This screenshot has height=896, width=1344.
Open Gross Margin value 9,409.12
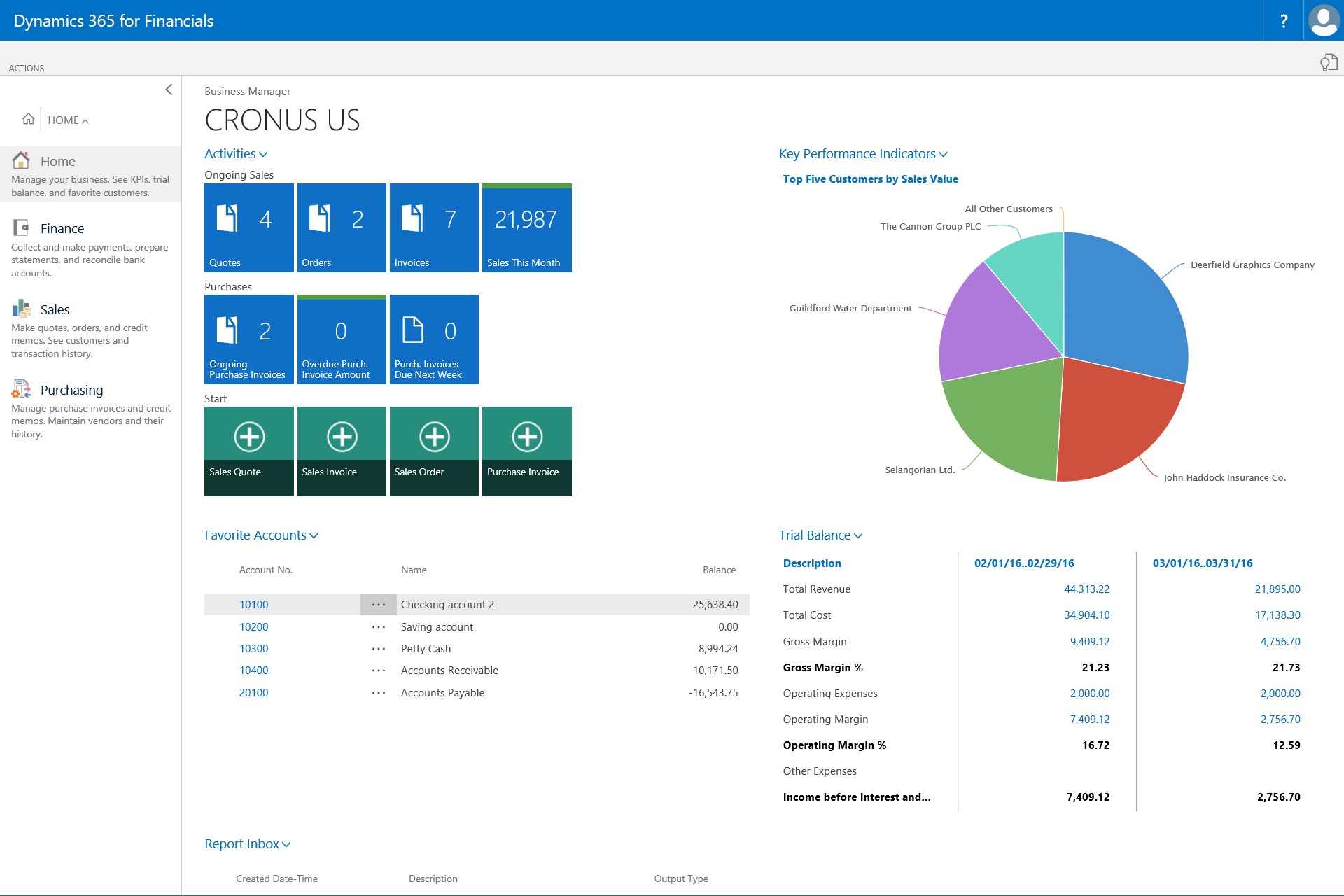point(1090,642)
